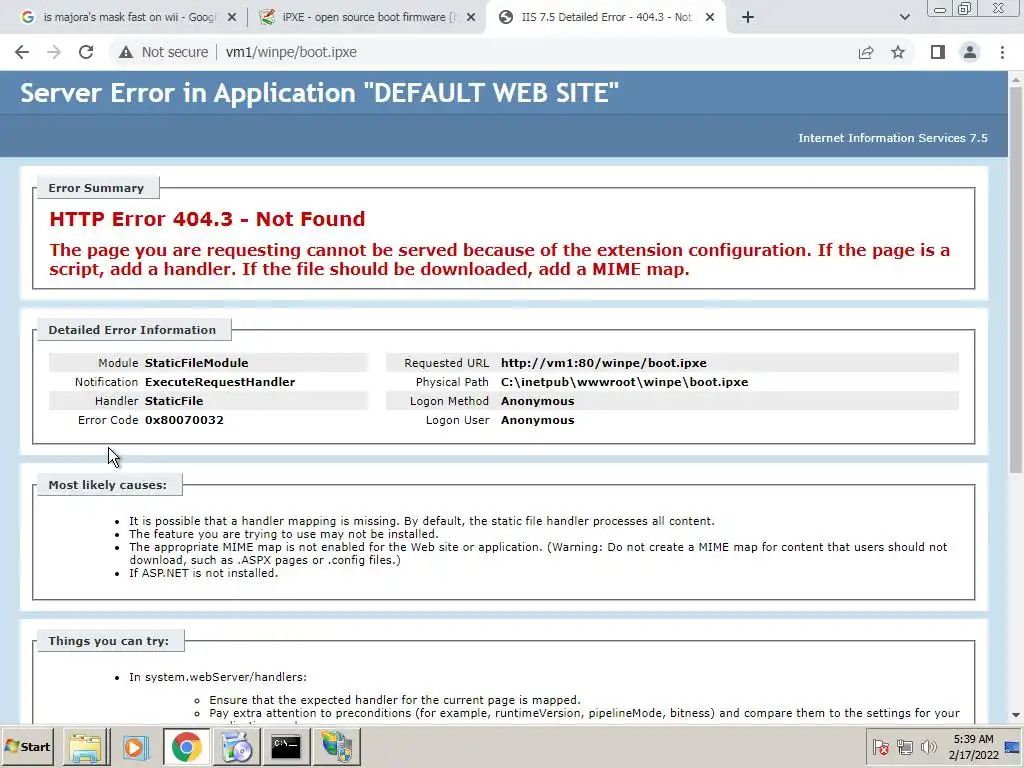
Task: Open the shielded network taskbar program
Action: 336,746
